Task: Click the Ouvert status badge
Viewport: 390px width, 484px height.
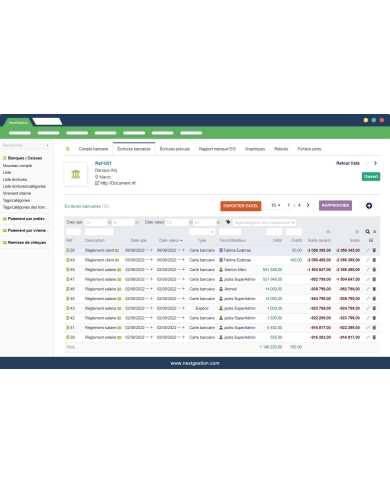Action: (371, 176)
